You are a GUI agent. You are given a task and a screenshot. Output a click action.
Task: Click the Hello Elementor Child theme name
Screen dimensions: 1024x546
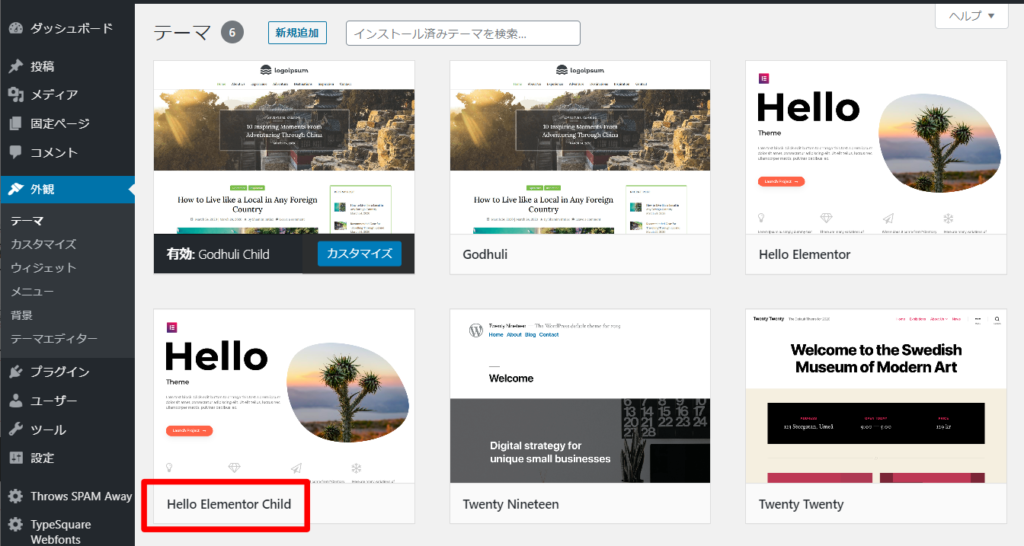229,504
